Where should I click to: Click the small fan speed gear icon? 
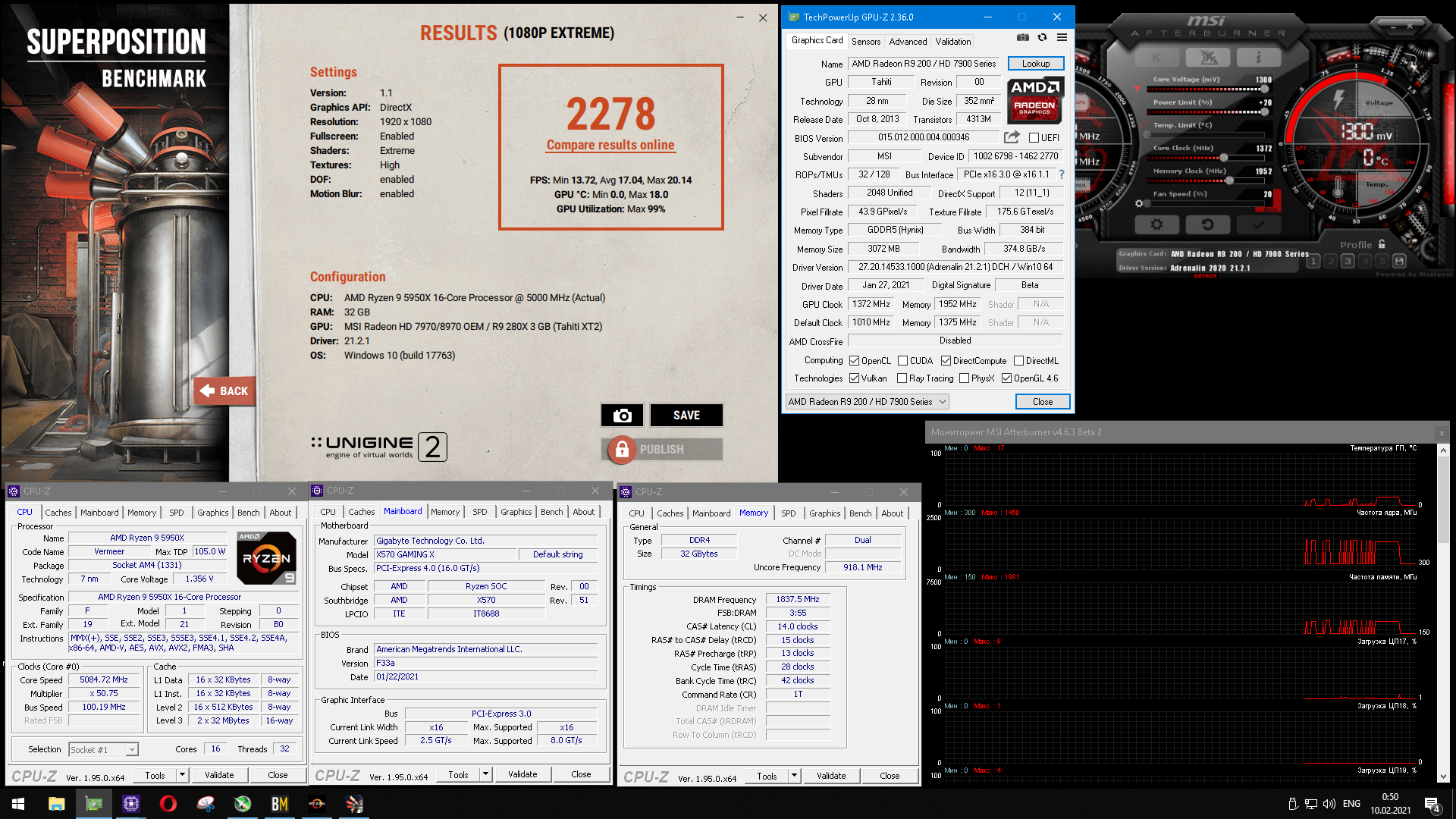[x=1139, y=203]
